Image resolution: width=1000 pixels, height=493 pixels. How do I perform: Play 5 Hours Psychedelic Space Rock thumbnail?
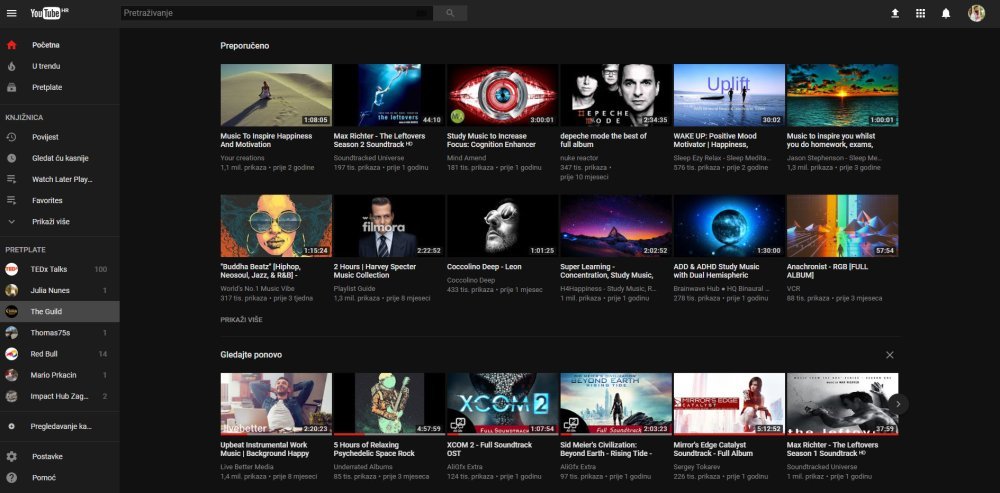point(389,404)
